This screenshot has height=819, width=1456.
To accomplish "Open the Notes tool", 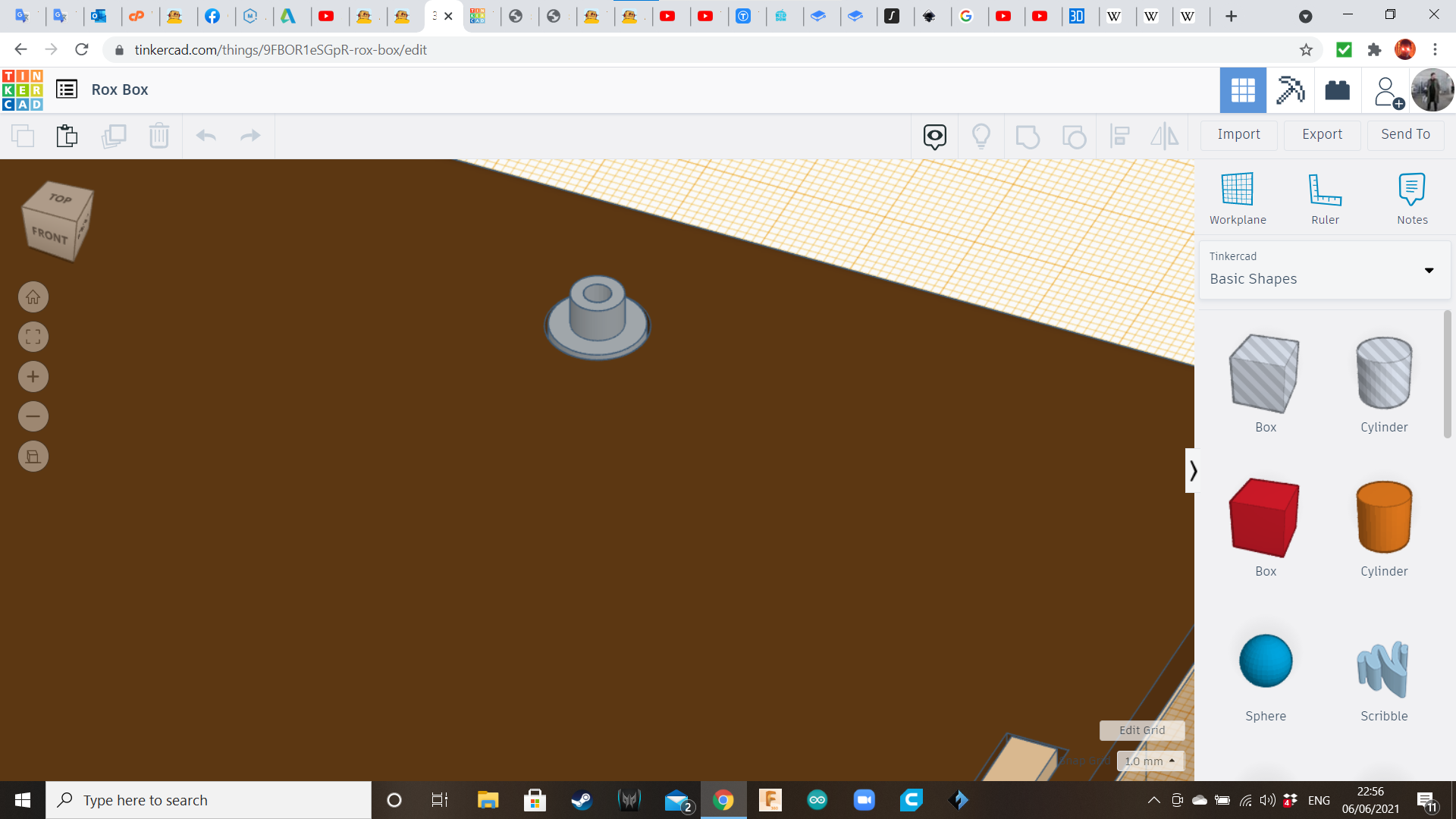I will coord(1412,199).
